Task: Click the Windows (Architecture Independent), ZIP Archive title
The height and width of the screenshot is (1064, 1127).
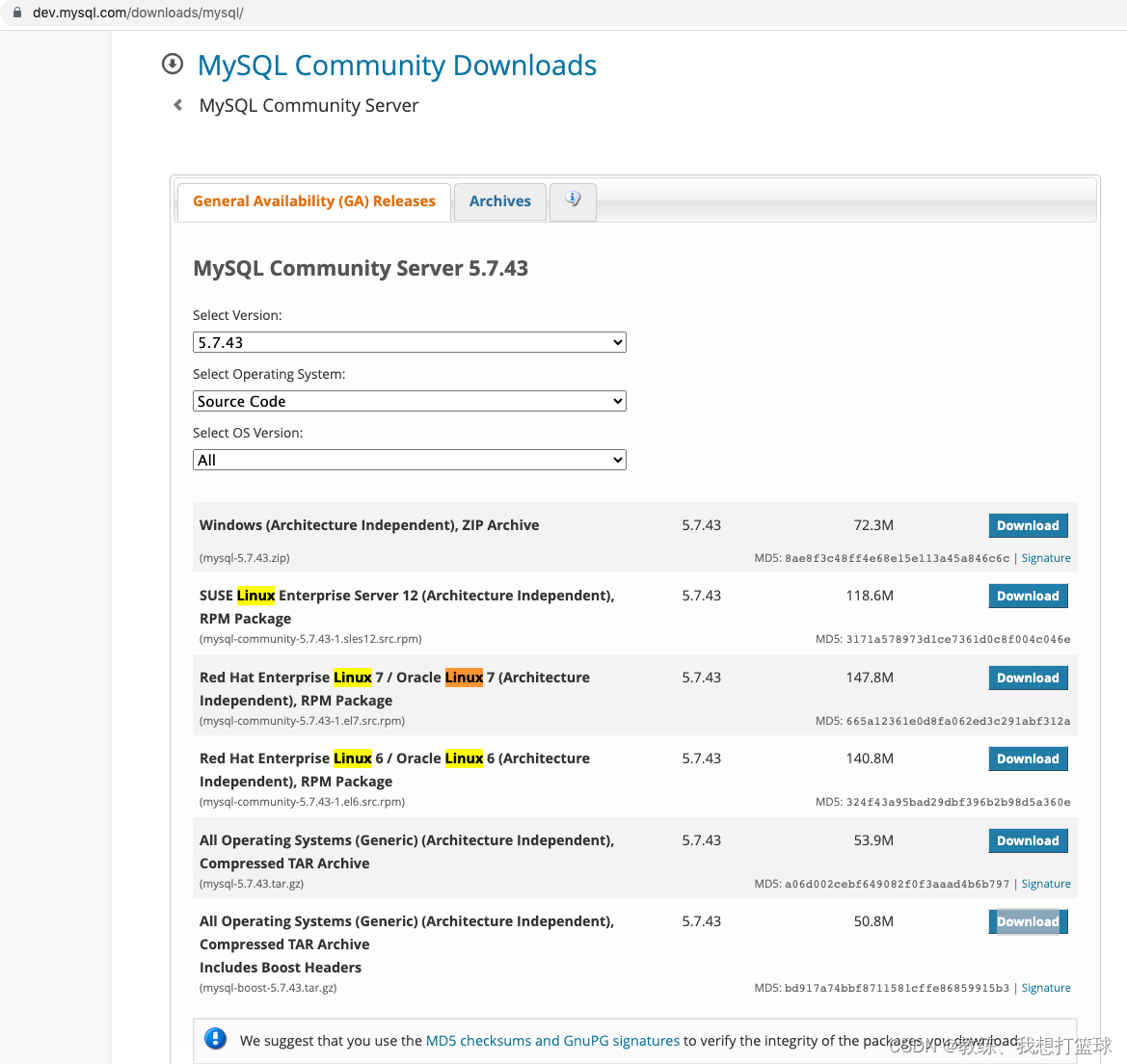Action: (369, 525)
